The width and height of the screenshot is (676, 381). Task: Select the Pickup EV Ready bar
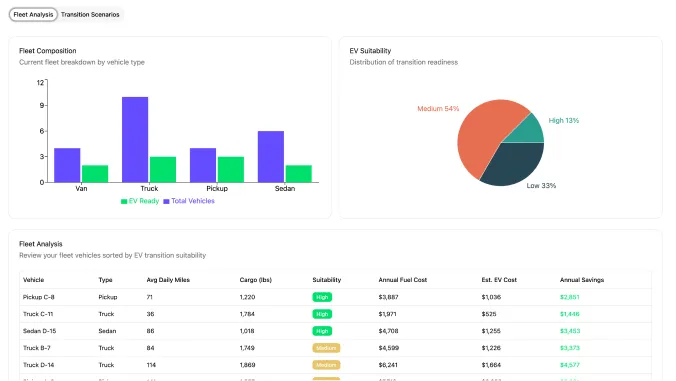(x=231, y=169)
